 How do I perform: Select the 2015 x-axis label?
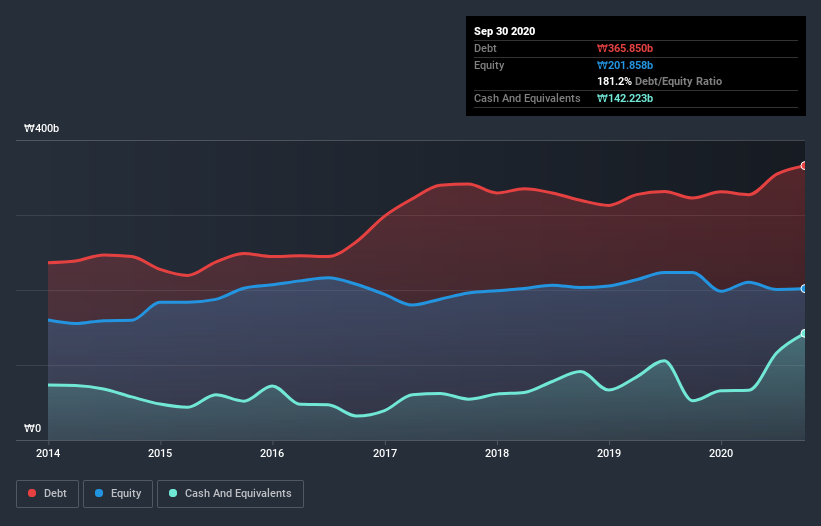tap(160, 453)
